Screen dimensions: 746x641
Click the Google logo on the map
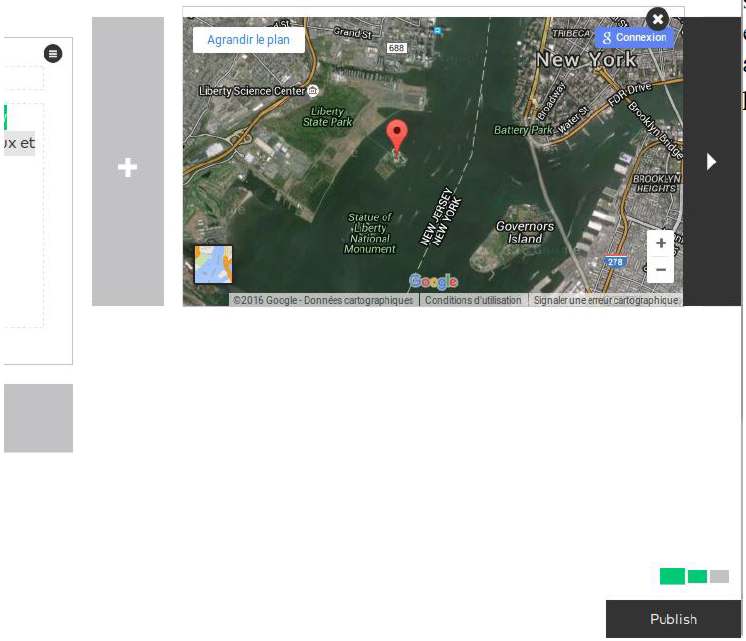point(433,282)
